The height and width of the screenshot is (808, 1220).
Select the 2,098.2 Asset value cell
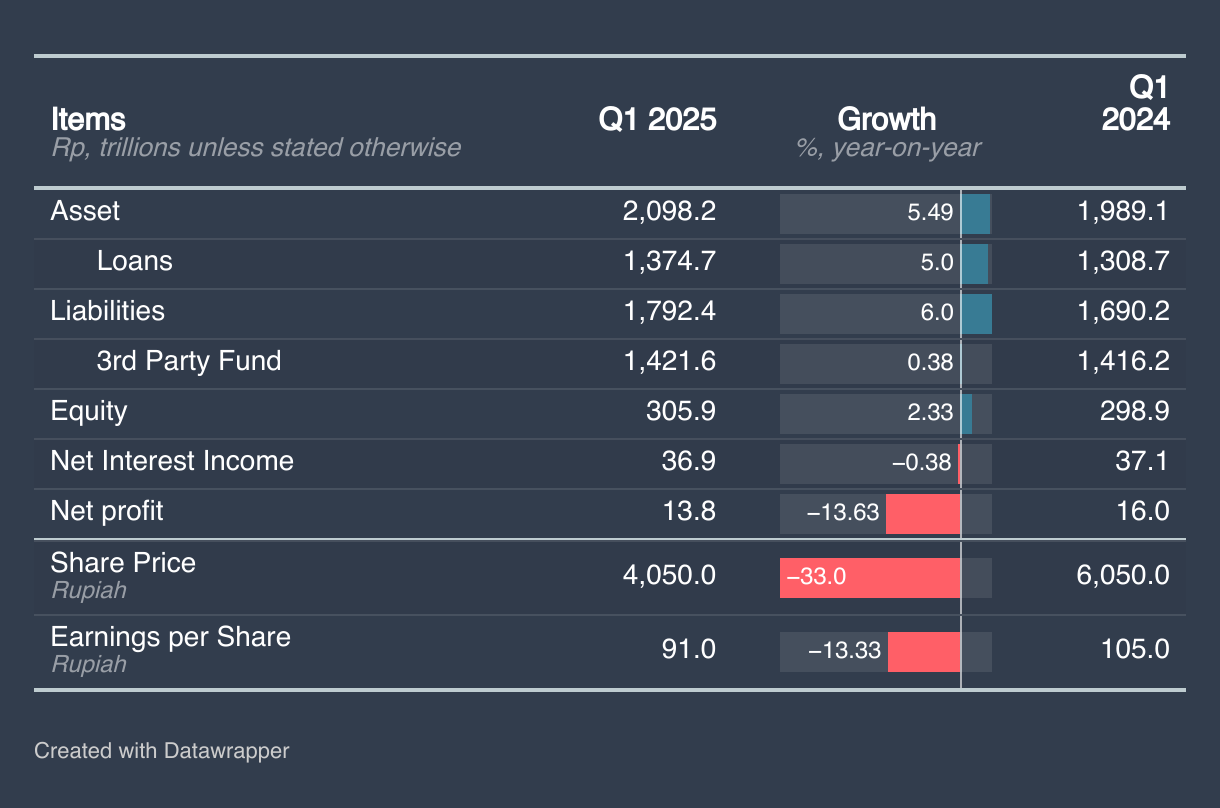[669, 211]
